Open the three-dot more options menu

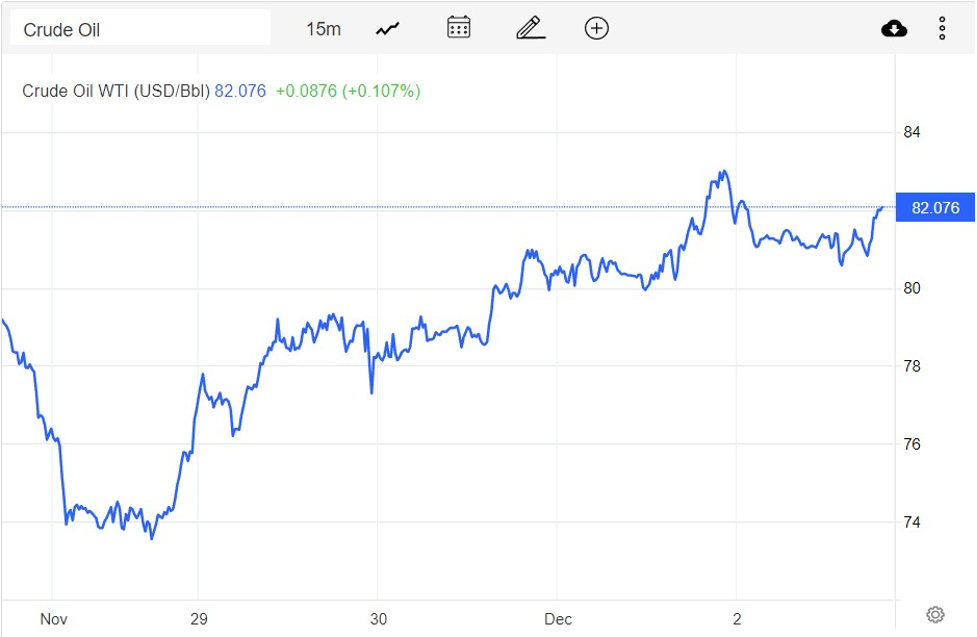[x=942, y=29]
